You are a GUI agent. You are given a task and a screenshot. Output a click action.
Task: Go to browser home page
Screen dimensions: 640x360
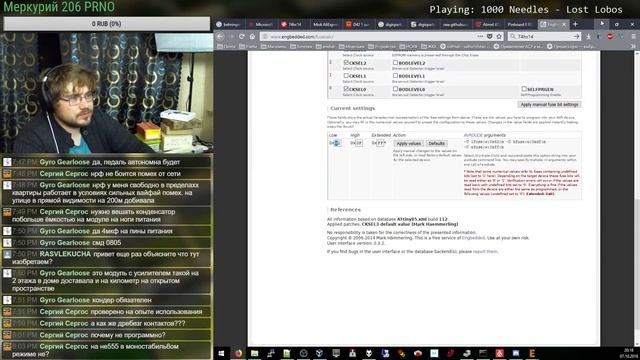tap(252, 36)
